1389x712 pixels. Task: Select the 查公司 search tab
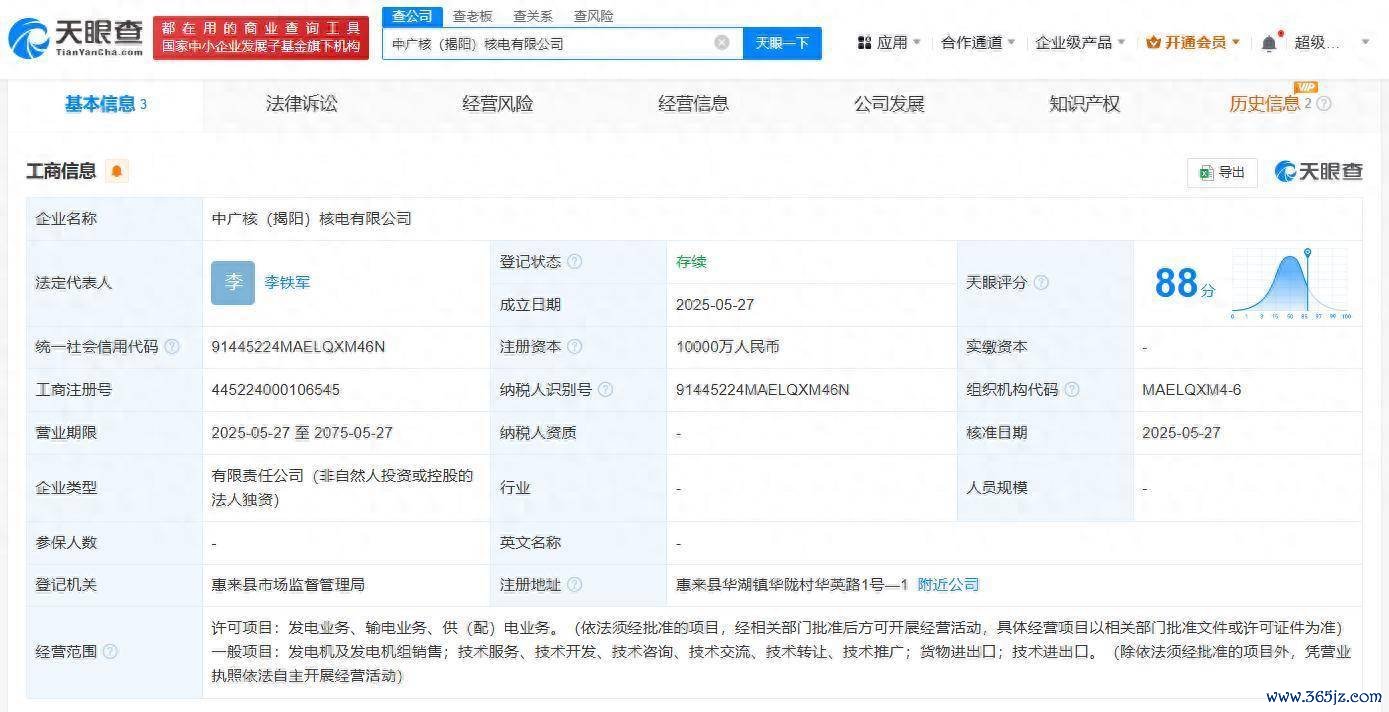[412, 16]
